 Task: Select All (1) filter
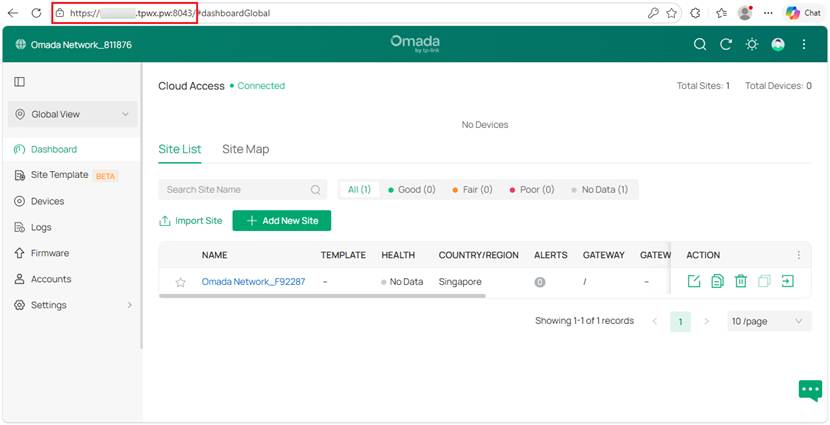click(x=359, y=189)
